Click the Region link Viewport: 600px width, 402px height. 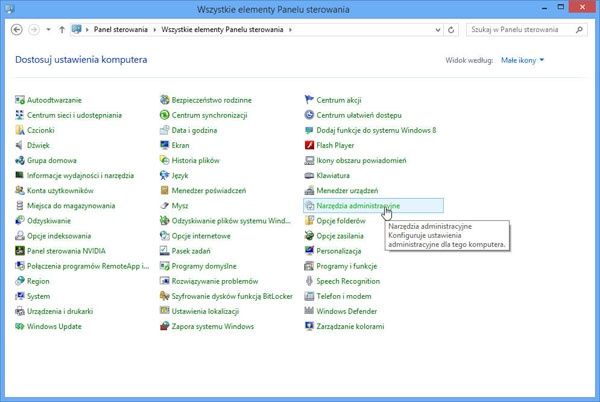click(x=38, y=281)
